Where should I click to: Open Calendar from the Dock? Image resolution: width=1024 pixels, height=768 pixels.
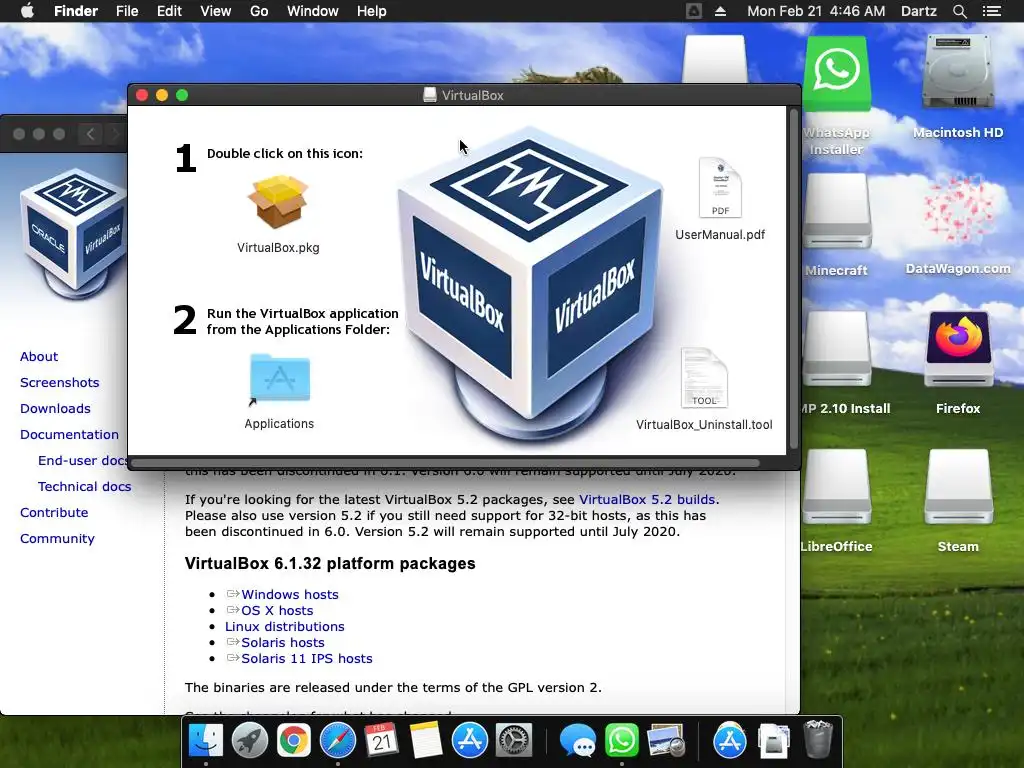(381, 741)
